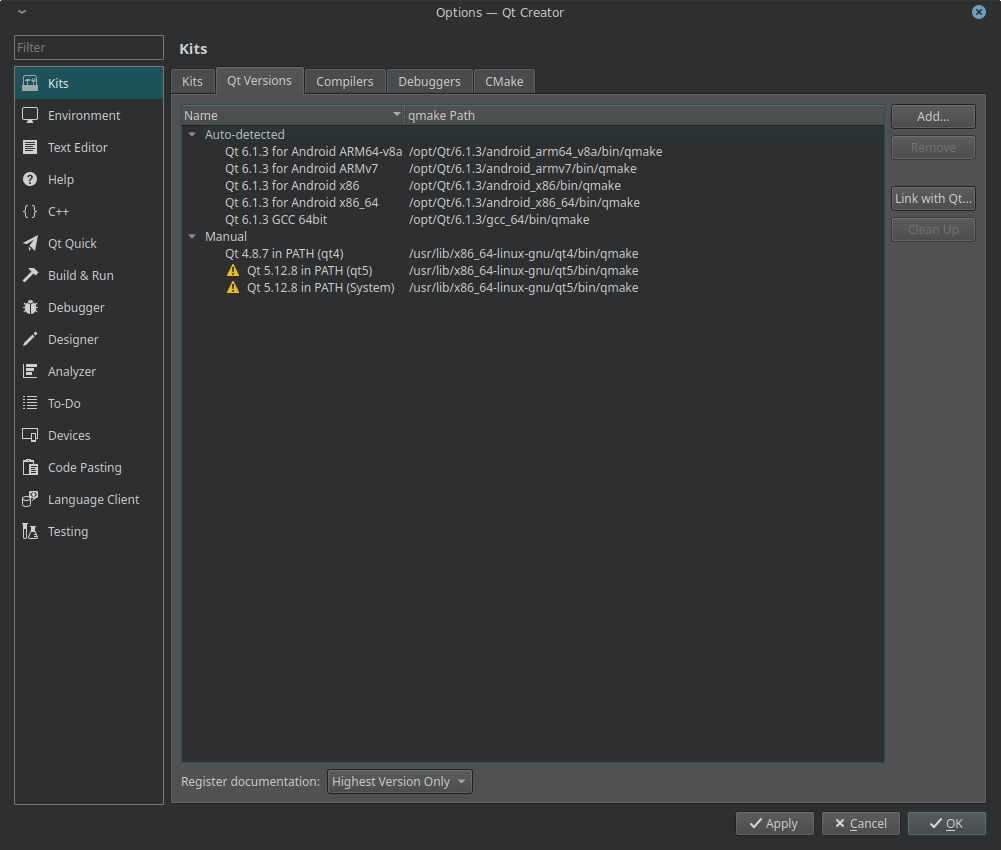Click the Clean Up button
The height and width of the screenshot is (850, 1001).
point(933,229)
